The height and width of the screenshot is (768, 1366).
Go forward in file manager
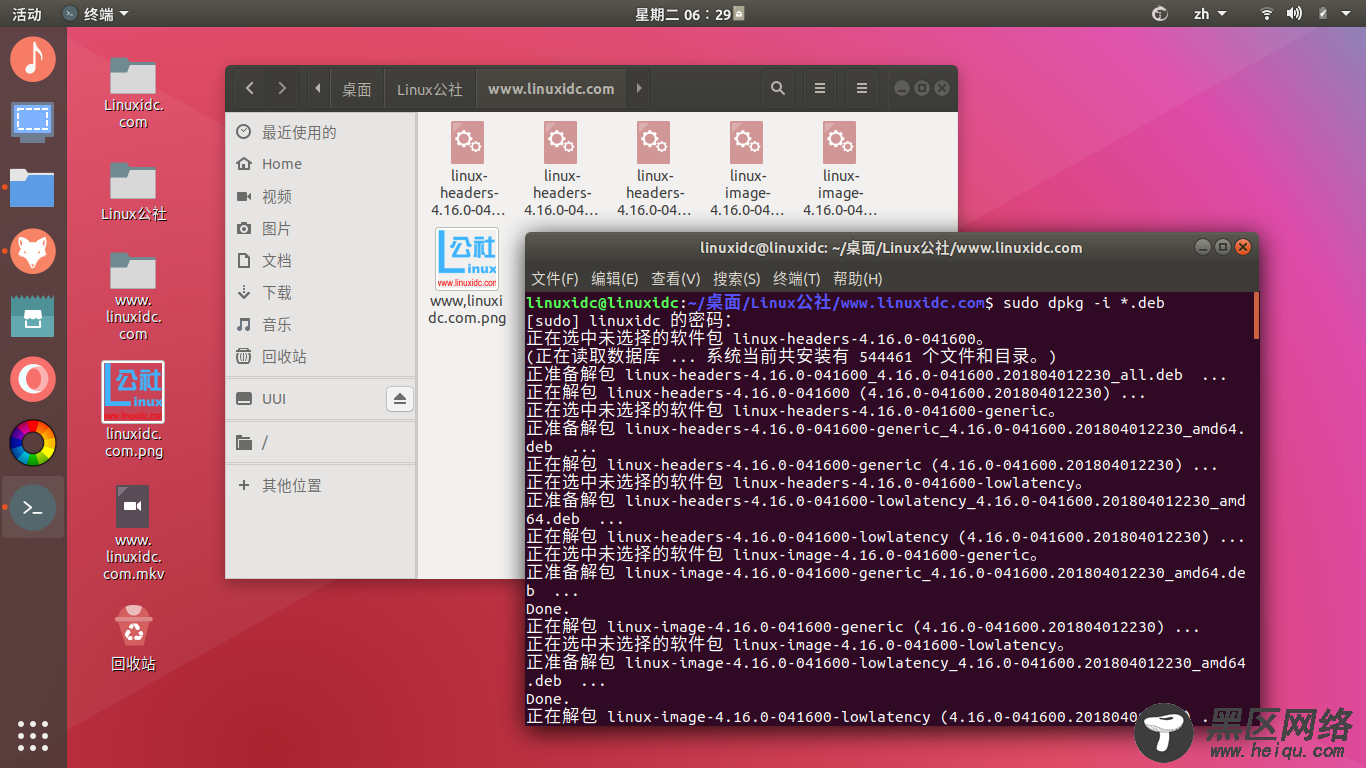[283, 89]
